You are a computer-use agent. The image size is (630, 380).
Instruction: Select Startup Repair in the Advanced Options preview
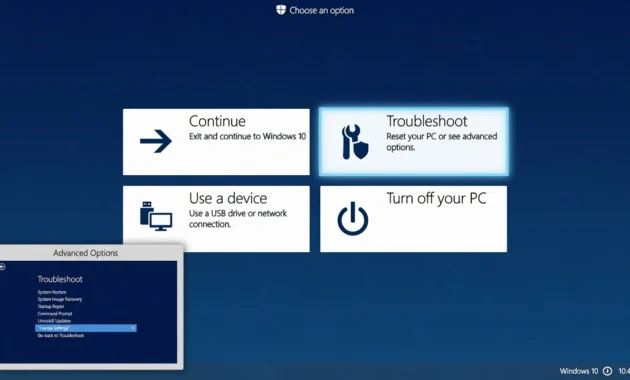click(x=51, y=306)
